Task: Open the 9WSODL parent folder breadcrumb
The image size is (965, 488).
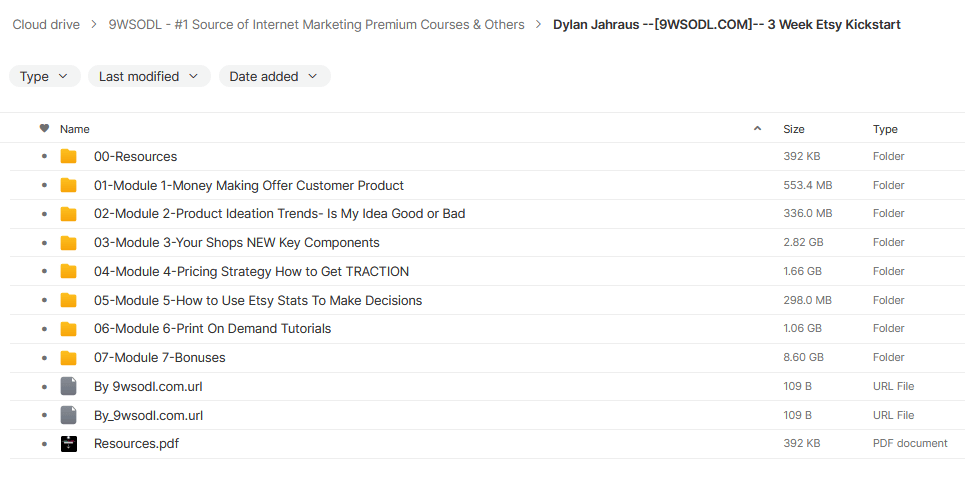Action: [316, 24]
